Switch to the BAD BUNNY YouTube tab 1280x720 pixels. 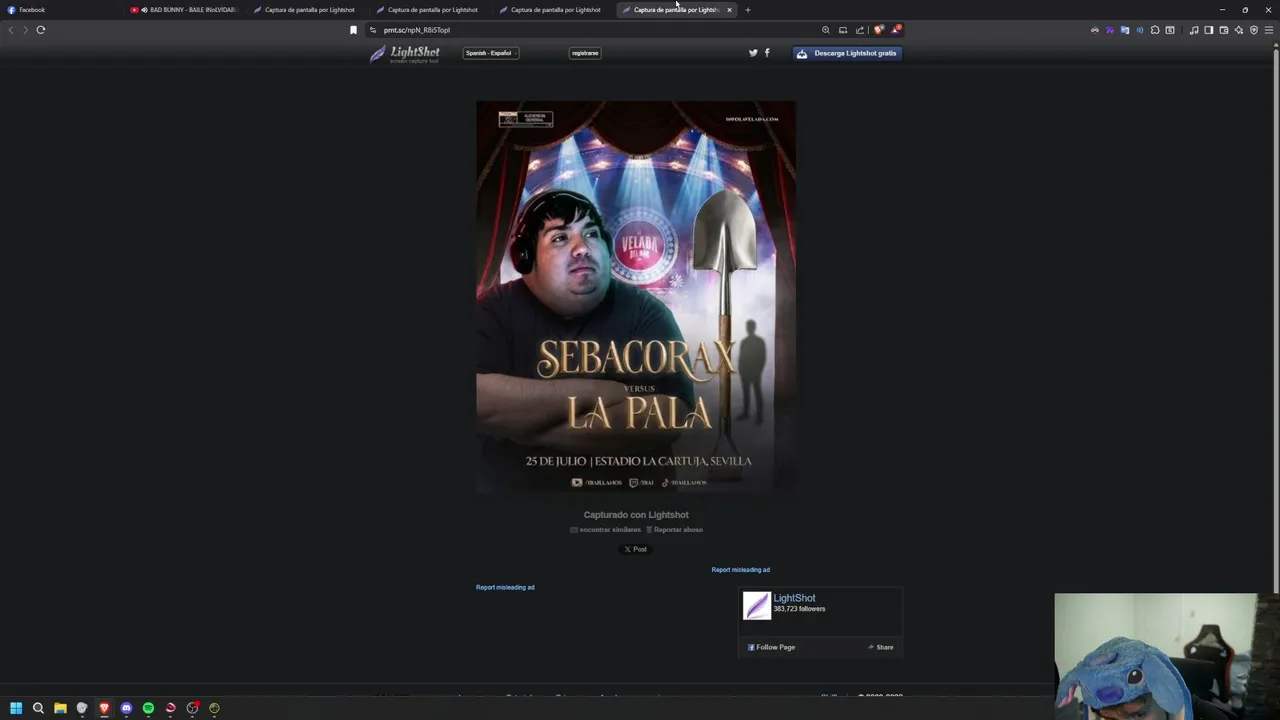pos(185,10)
